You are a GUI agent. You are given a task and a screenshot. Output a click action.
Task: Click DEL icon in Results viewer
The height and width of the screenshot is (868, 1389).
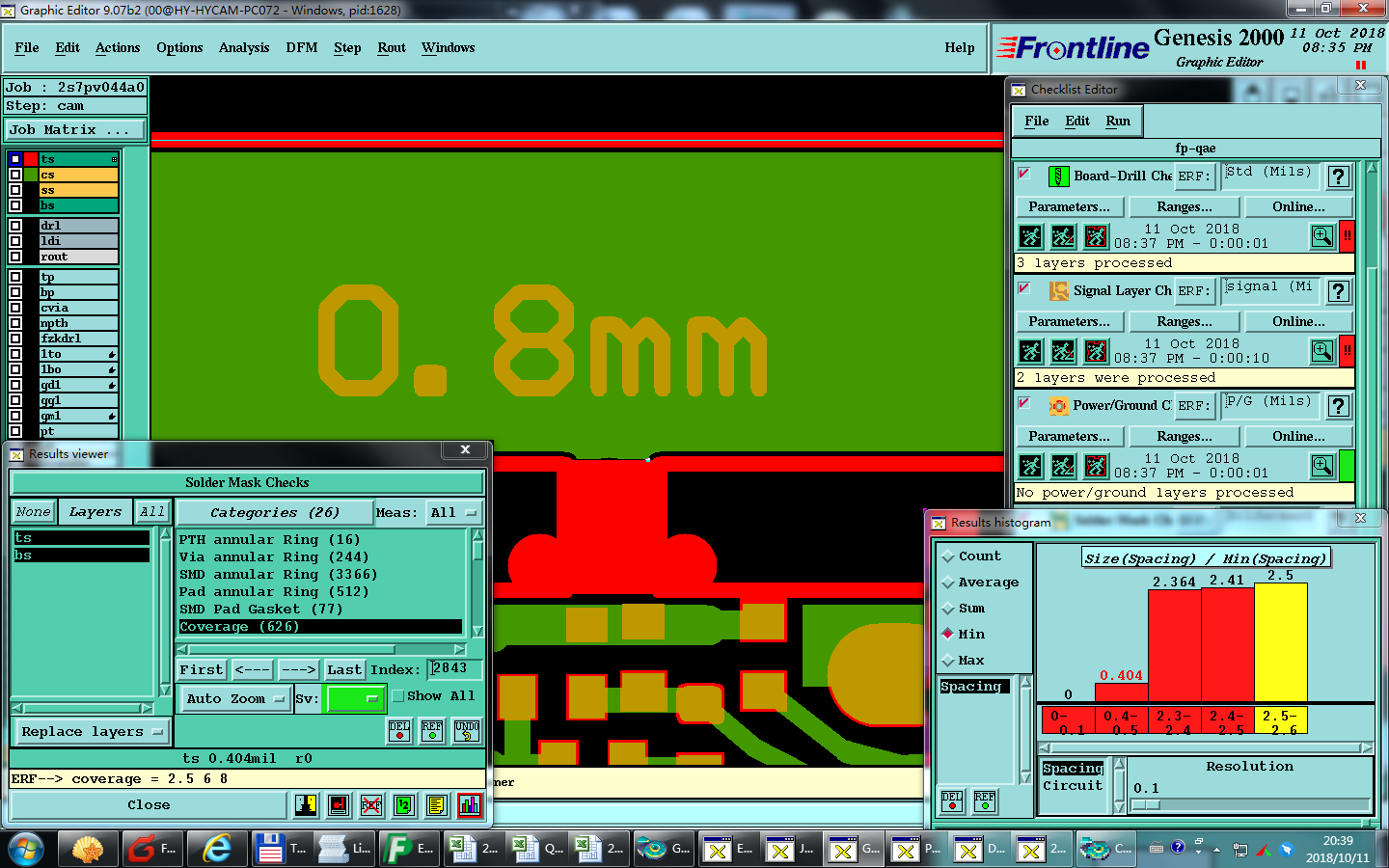pyautogui.click(x=399, y=731)
